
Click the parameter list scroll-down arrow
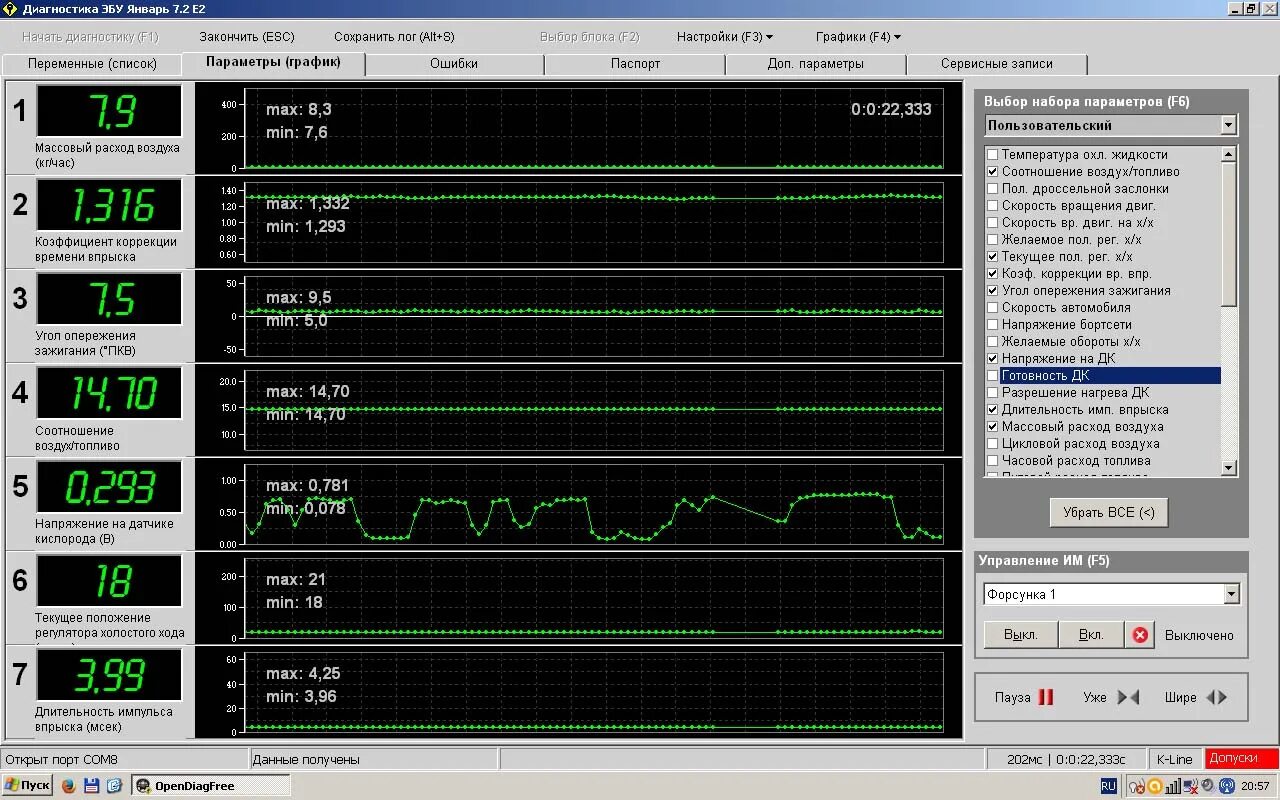[1229, 468]
